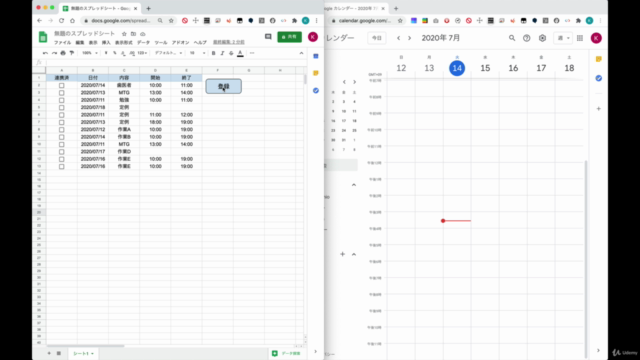Print the spreadsheet

[x=63, y=53]
